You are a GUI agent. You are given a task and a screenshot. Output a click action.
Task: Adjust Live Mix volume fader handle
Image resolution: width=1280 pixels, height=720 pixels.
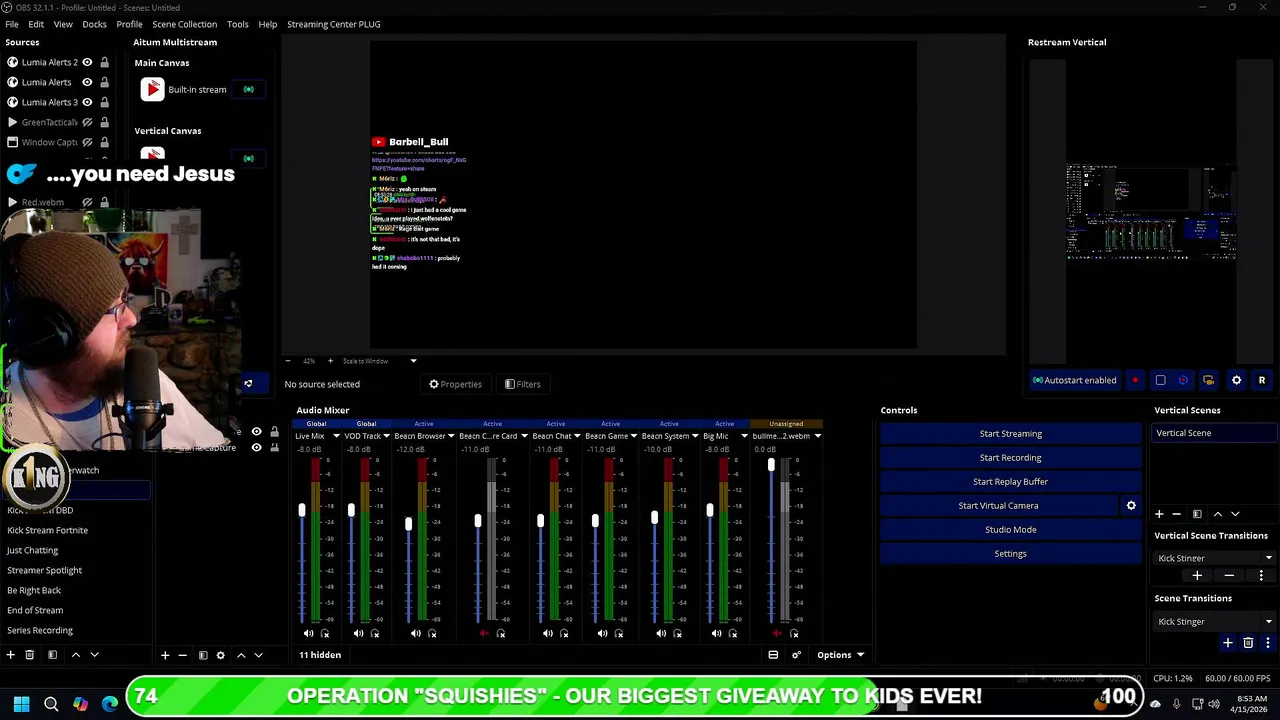(x=301, y=510)
